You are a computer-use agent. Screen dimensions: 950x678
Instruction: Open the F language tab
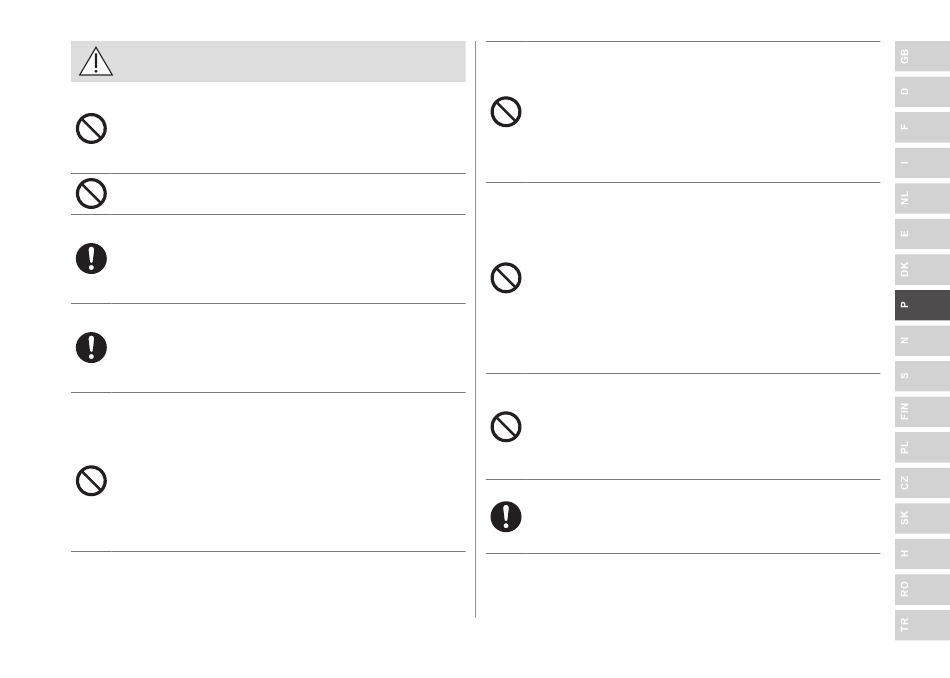point(922,127)
